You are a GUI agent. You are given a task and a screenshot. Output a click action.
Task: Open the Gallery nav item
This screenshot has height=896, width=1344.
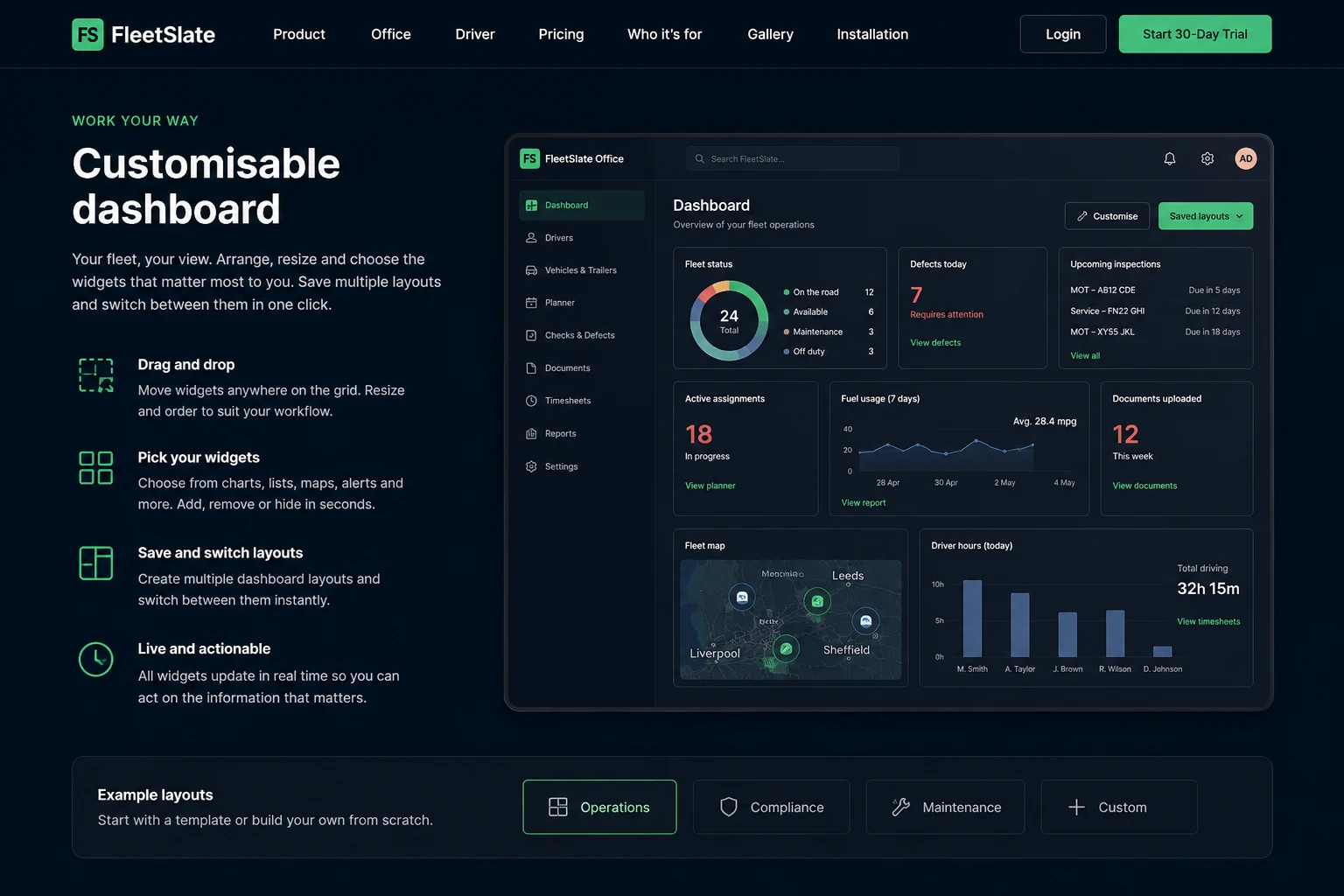(770, 34)
